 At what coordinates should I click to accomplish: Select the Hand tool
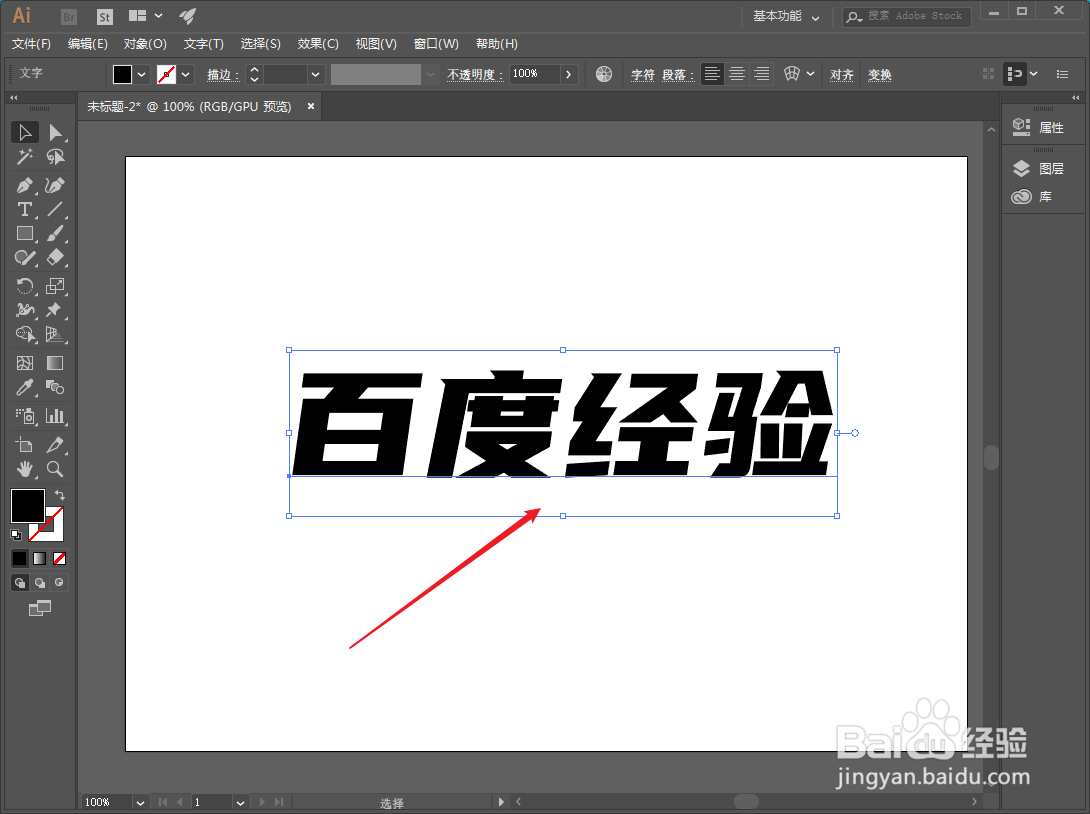24,469
